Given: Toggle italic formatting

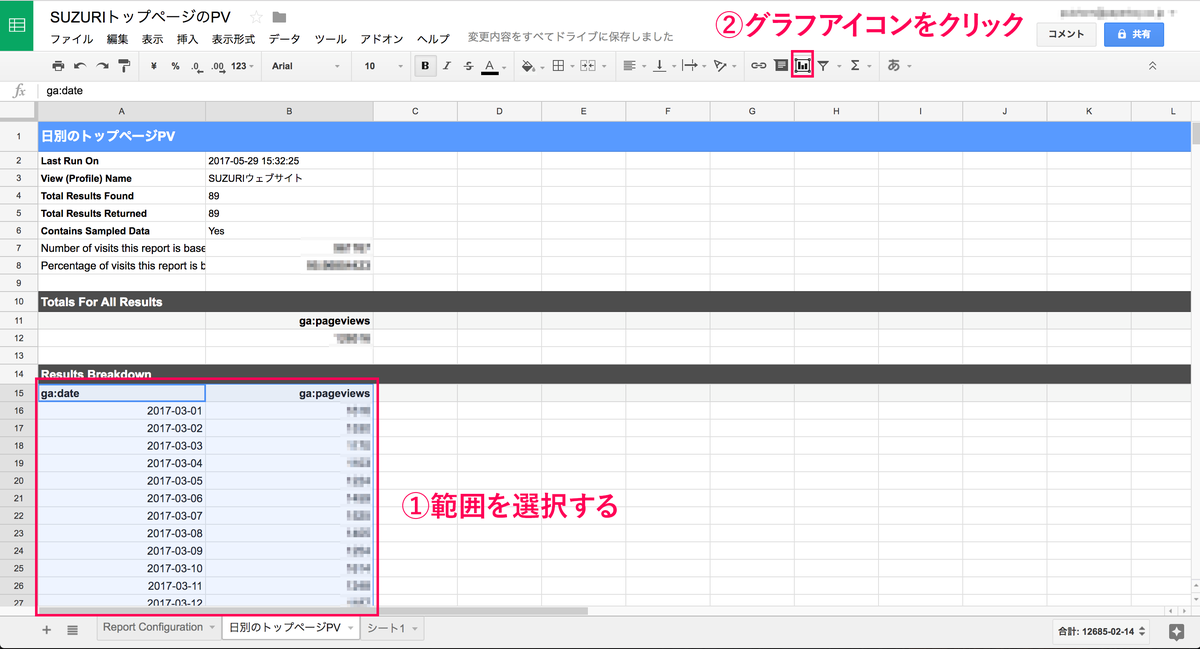Looking at the screenshot, I should coord(447,66).
